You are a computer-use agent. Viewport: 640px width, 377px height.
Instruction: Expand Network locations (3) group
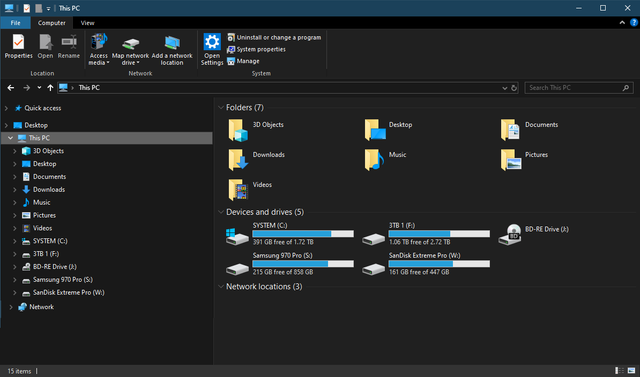point(221,286)
